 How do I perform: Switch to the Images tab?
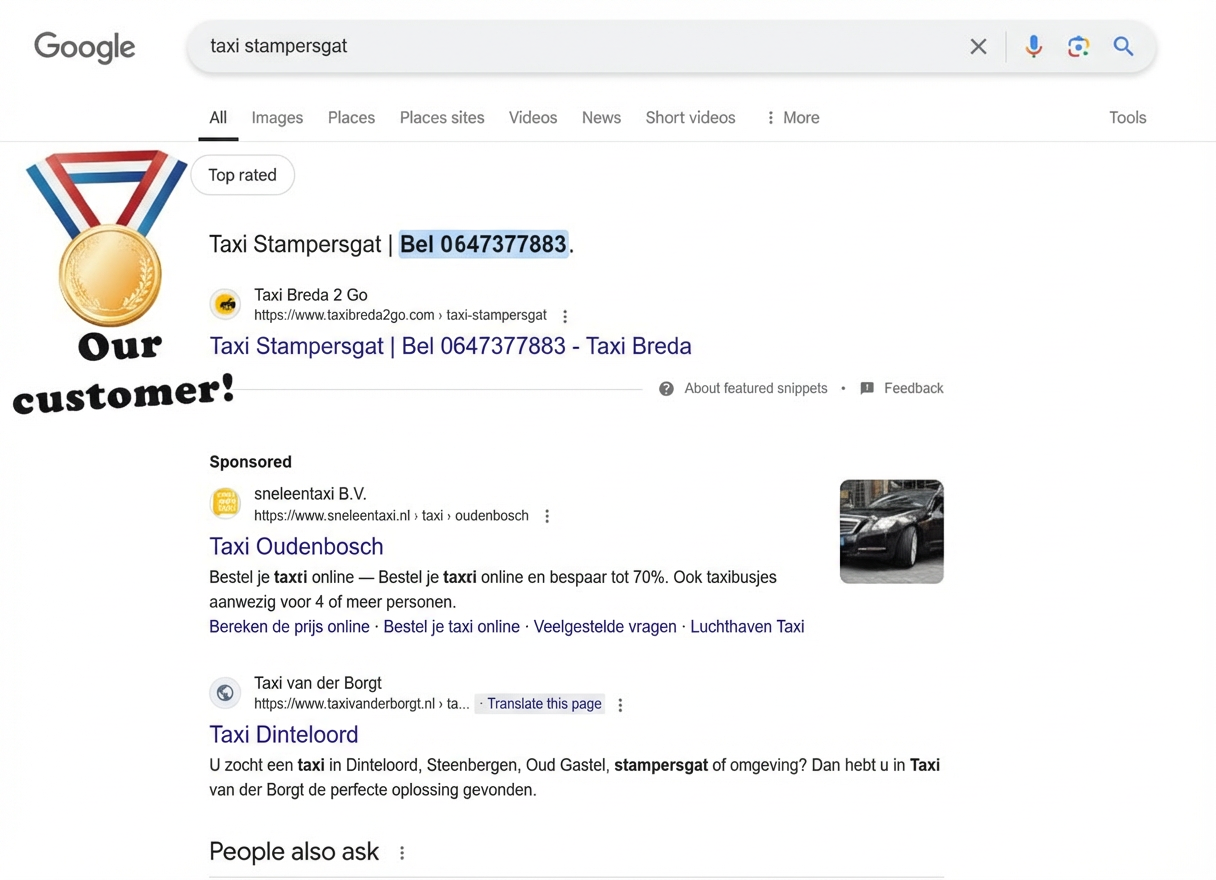[x=277, y=118]
